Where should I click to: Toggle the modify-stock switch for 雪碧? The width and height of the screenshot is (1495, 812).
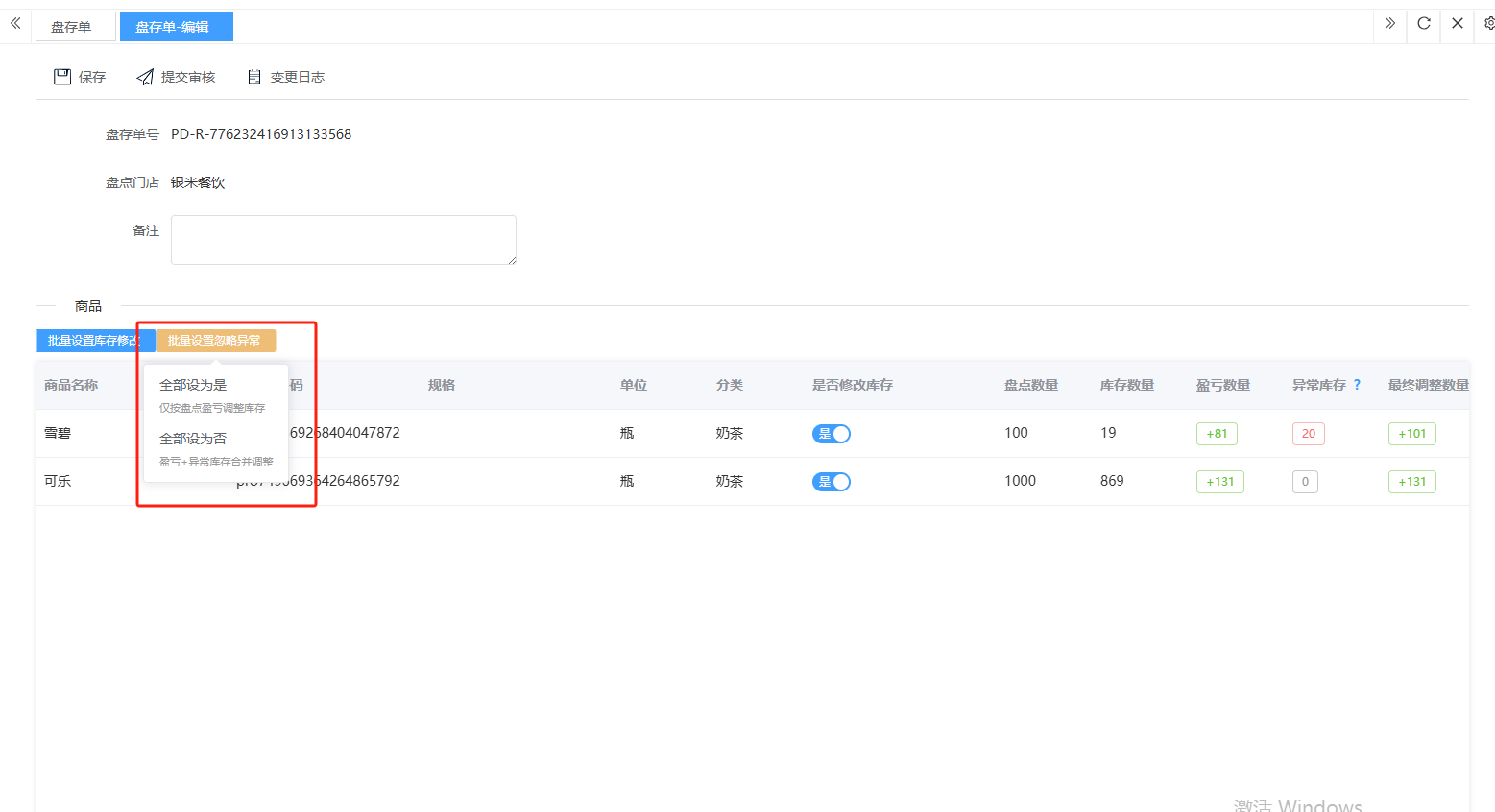(x=832, y=434)
